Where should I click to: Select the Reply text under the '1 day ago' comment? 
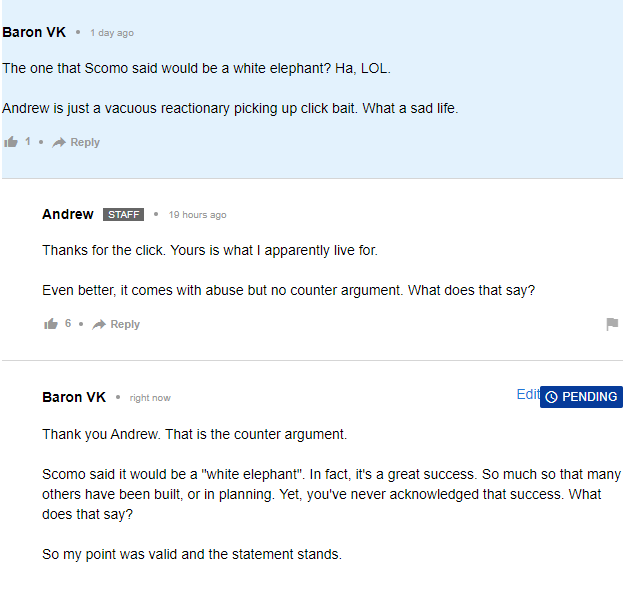tap(85, 142)
